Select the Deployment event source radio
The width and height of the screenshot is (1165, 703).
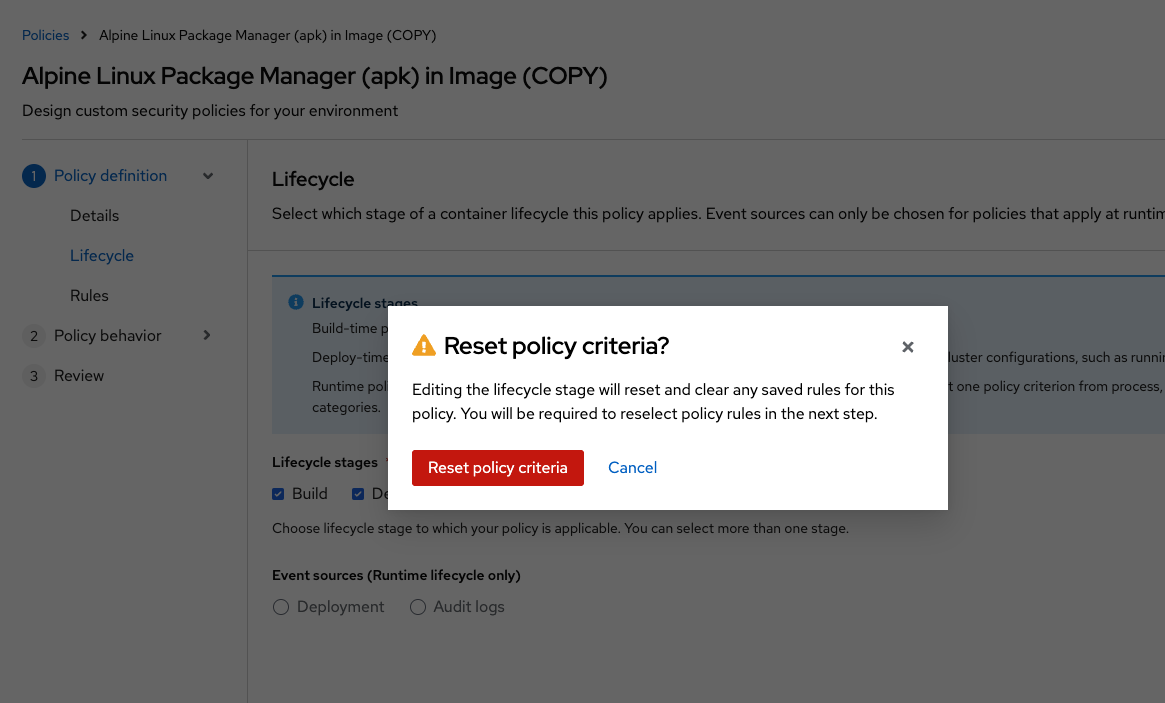click(281, 607)
